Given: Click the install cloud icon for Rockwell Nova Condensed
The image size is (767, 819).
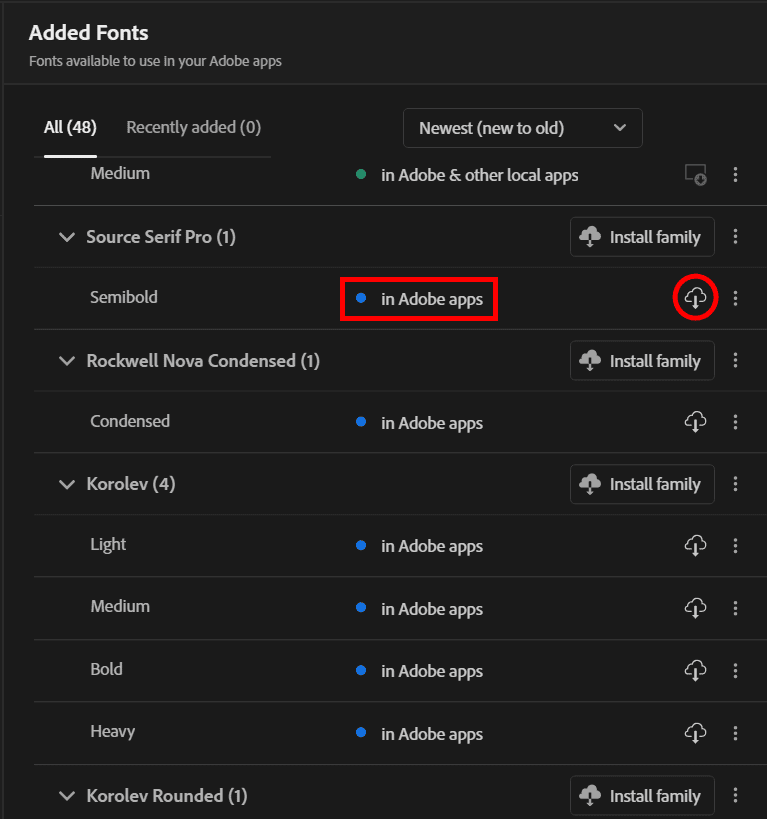Looking at the screenshot, I should [696, 422].
